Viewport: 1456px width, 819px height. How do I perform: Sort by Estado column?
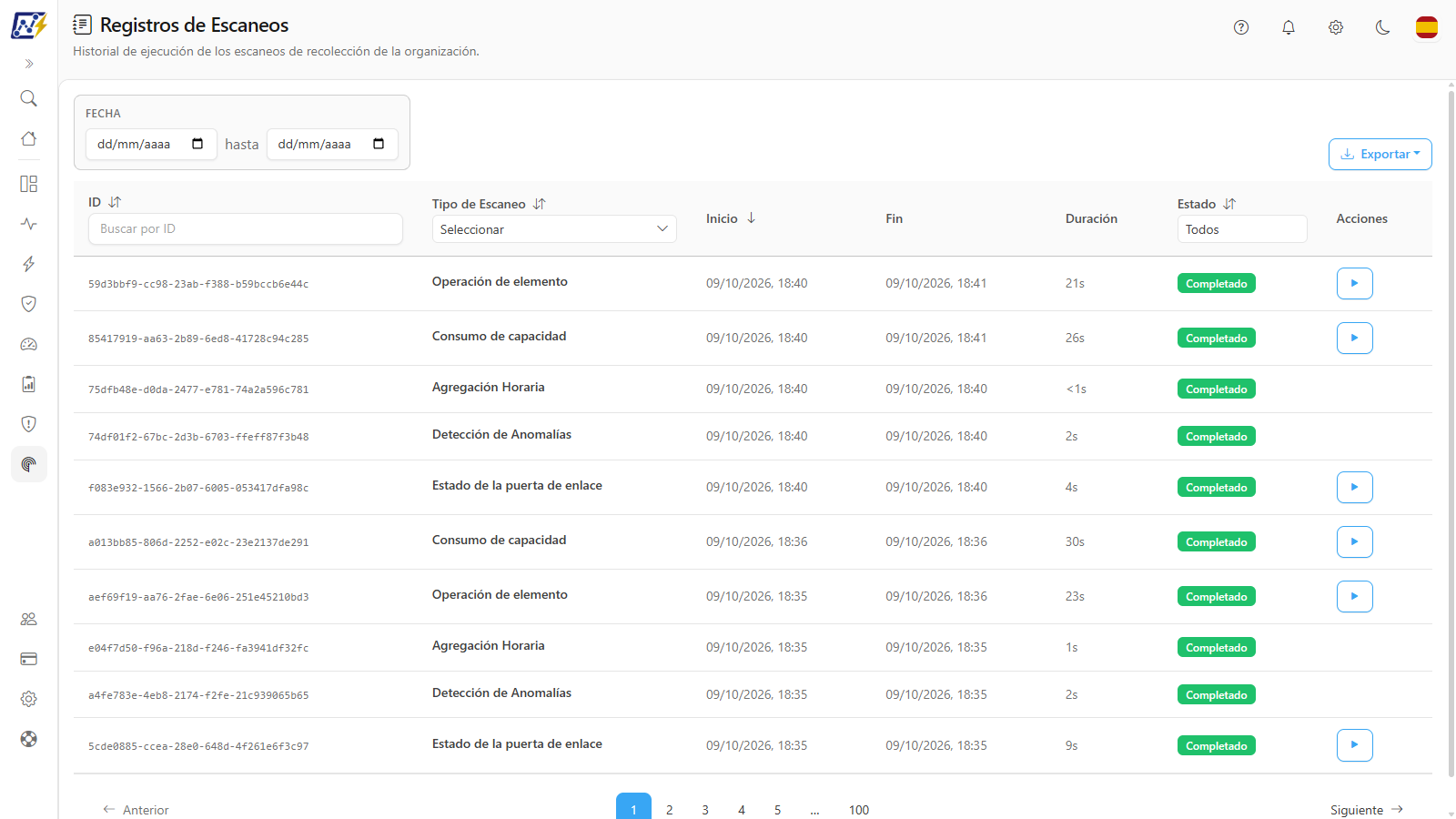(x=1229, y=204)
